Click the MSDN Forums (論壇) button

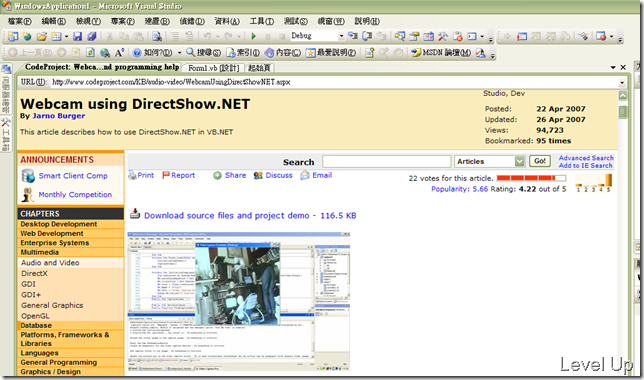(x=441, y=53)
